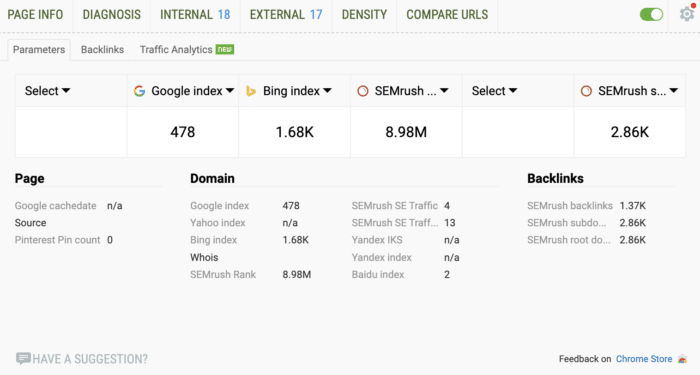Click the Baidu index label
The height and width of the screenshot is (375, 700).
[378, 275]
